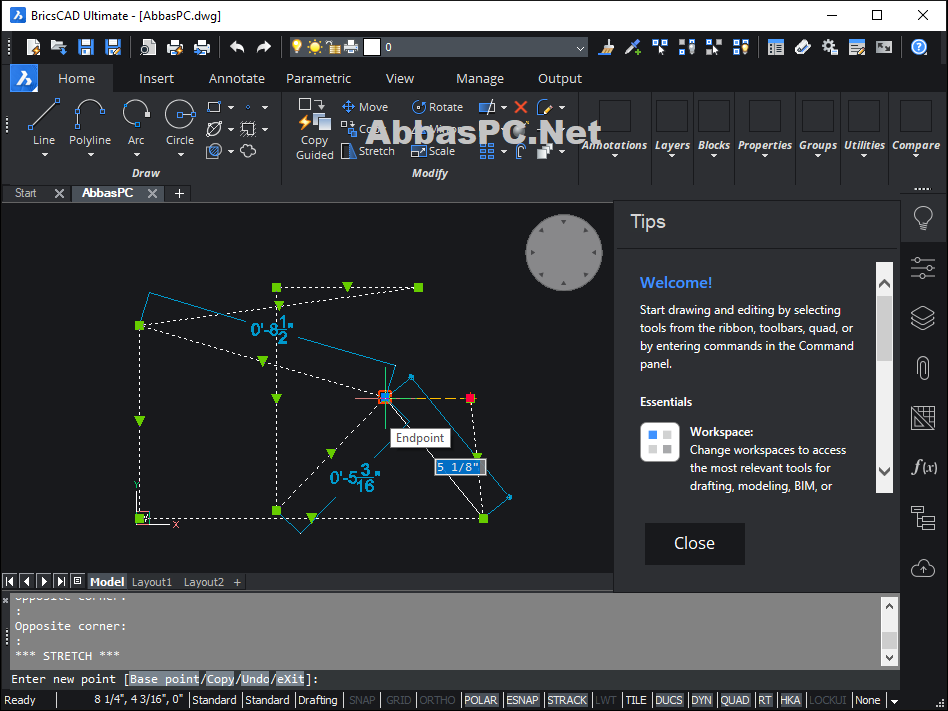Click the Copy Guided tool
948x711 pixels.
(x=314, y=129)
